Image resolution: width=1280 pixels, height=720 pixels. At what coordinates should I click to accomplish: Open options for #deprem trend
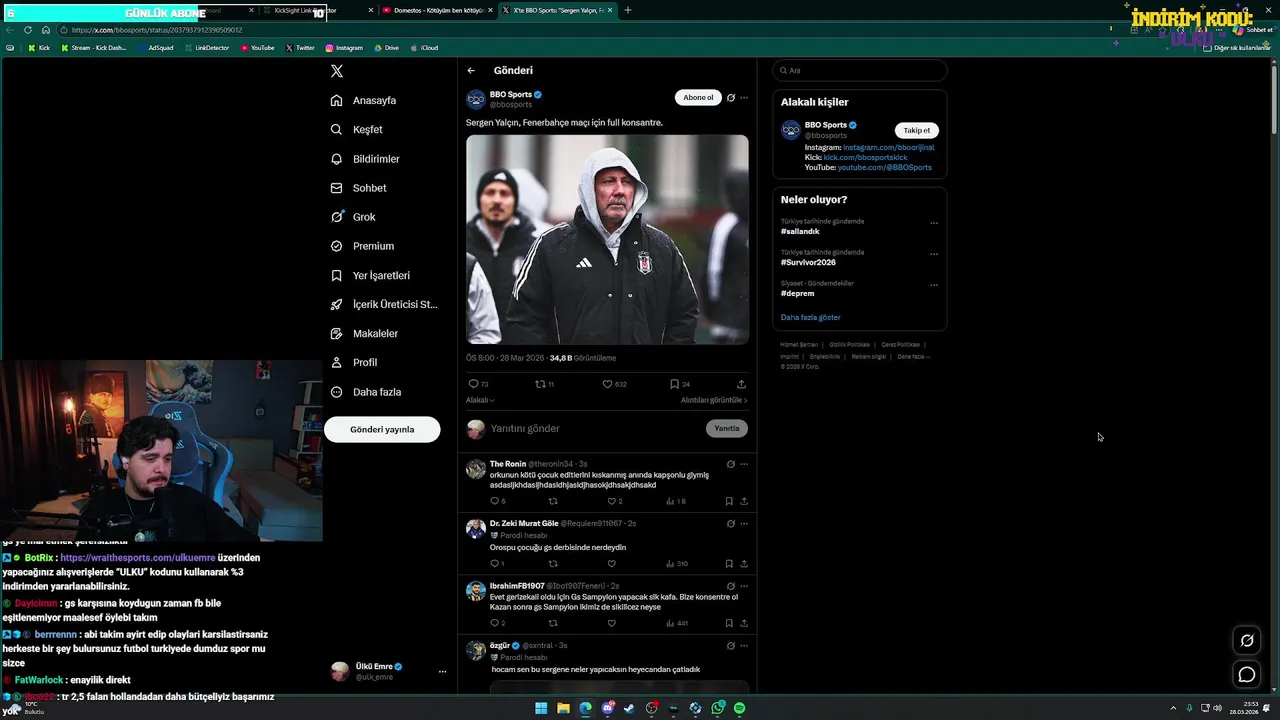tap(934, 285)
